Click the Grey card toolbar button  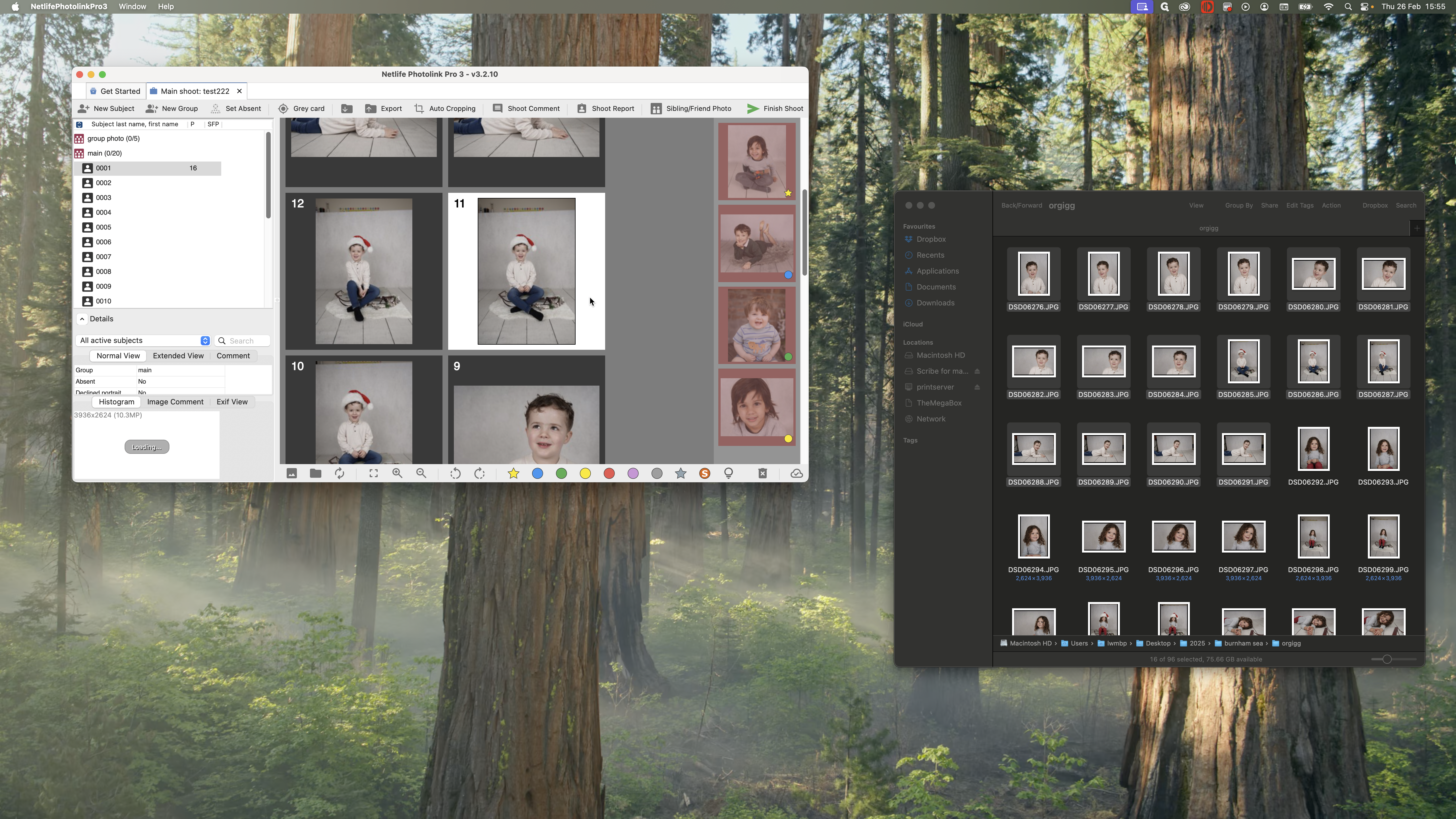point(301,109)
